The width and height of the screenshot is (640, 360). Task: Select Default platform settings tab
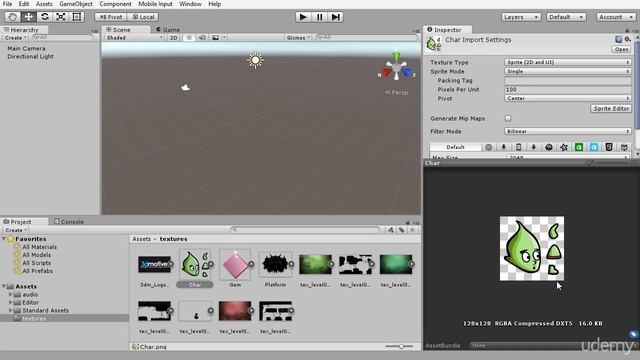tap(455, 147)
